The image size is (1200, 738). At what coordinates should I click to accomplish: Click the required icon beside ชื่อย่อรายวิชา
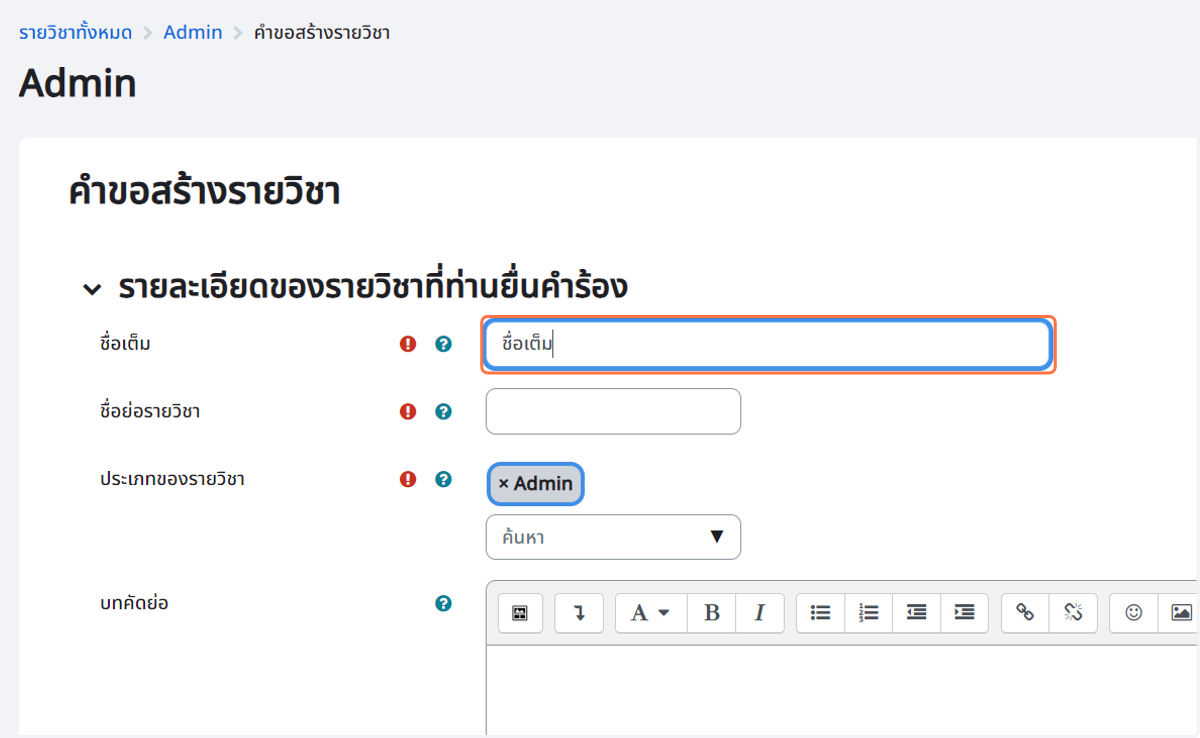(x=408, y=411)
